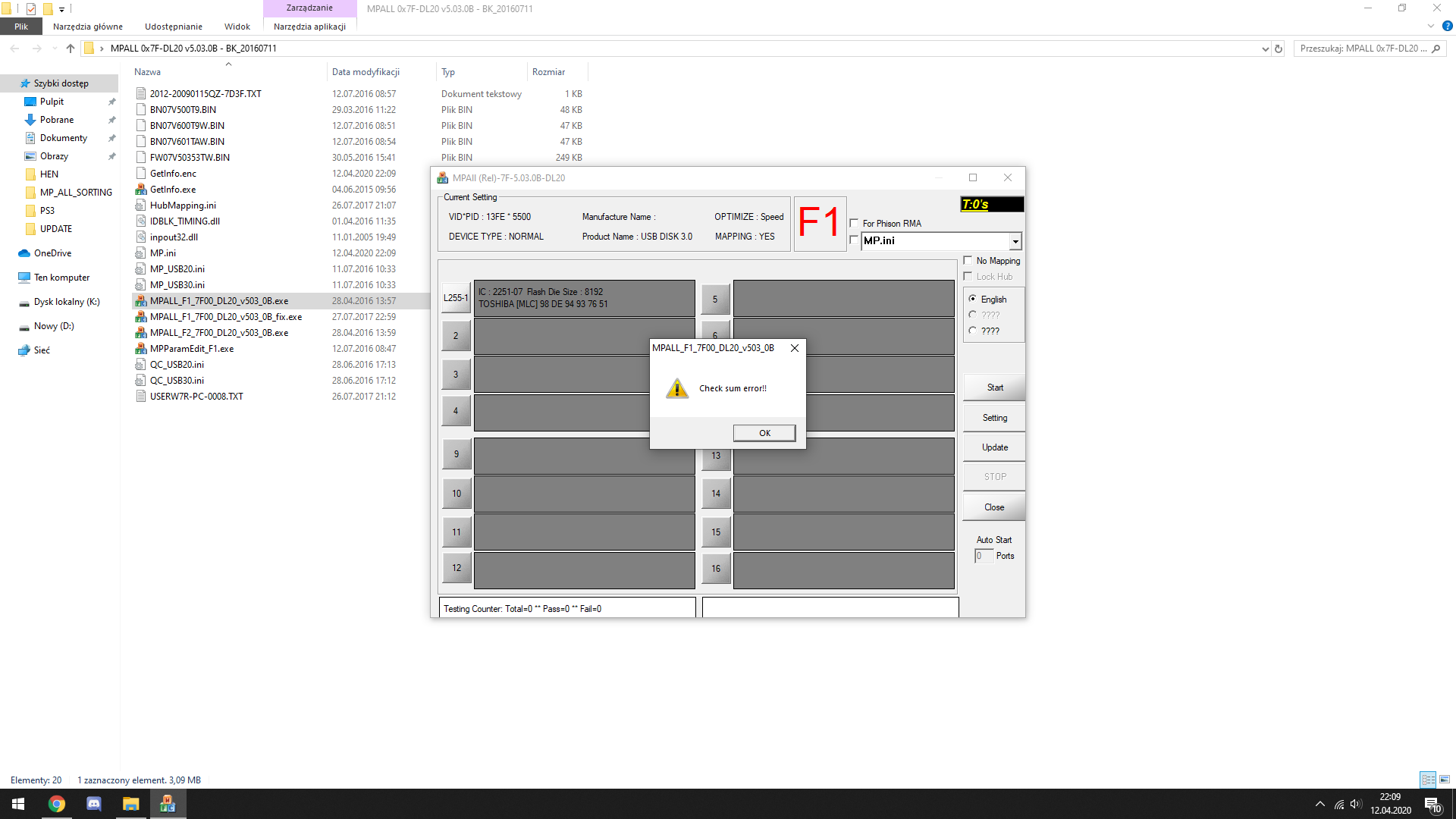
Task: Click the Explorer forward arrow
Action: (37, 49)
